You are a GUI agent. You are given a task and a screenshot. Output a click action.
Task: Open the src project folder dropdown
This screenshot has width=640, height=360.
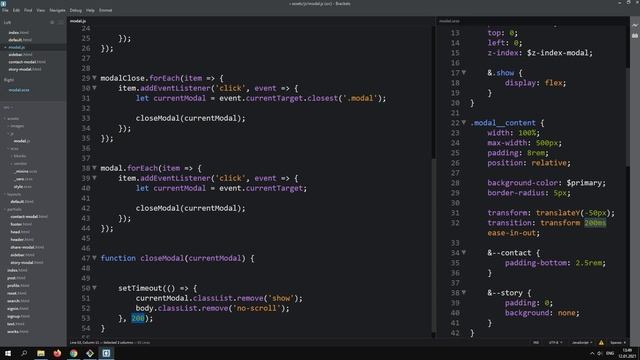8,107
